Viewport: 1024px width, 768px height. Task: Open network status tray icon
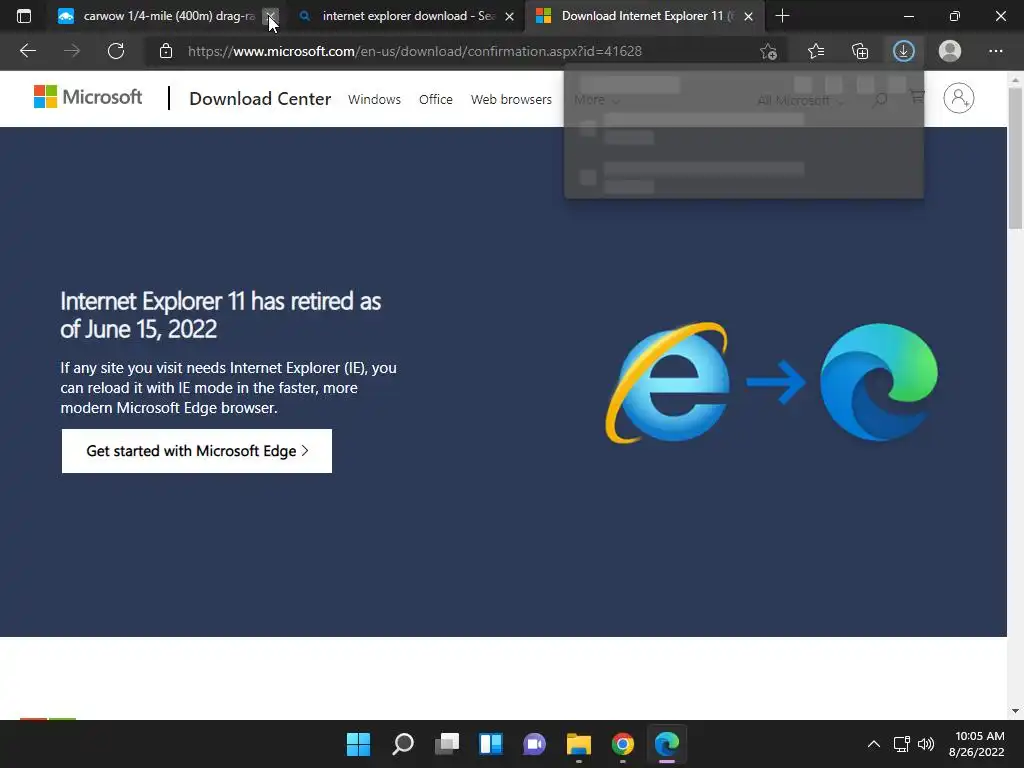[x=902, y=744]
